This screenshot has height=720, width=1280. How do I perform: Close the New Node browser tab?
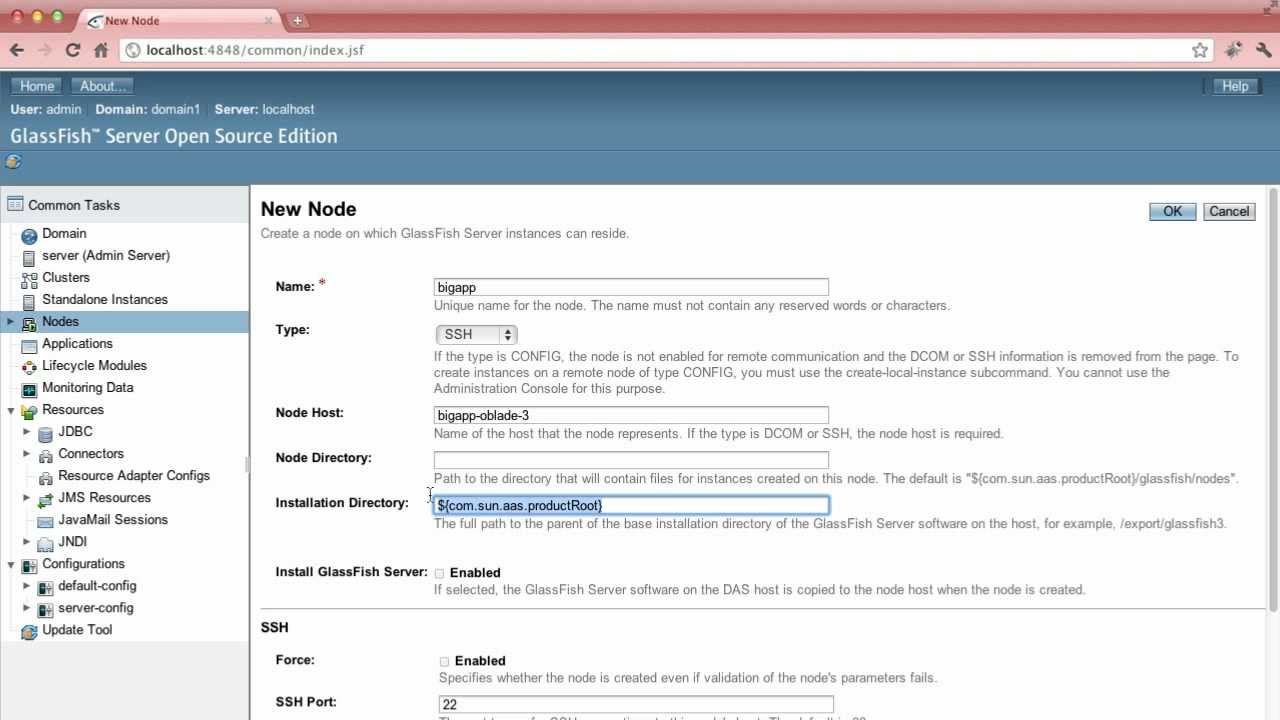coord(269,20)
